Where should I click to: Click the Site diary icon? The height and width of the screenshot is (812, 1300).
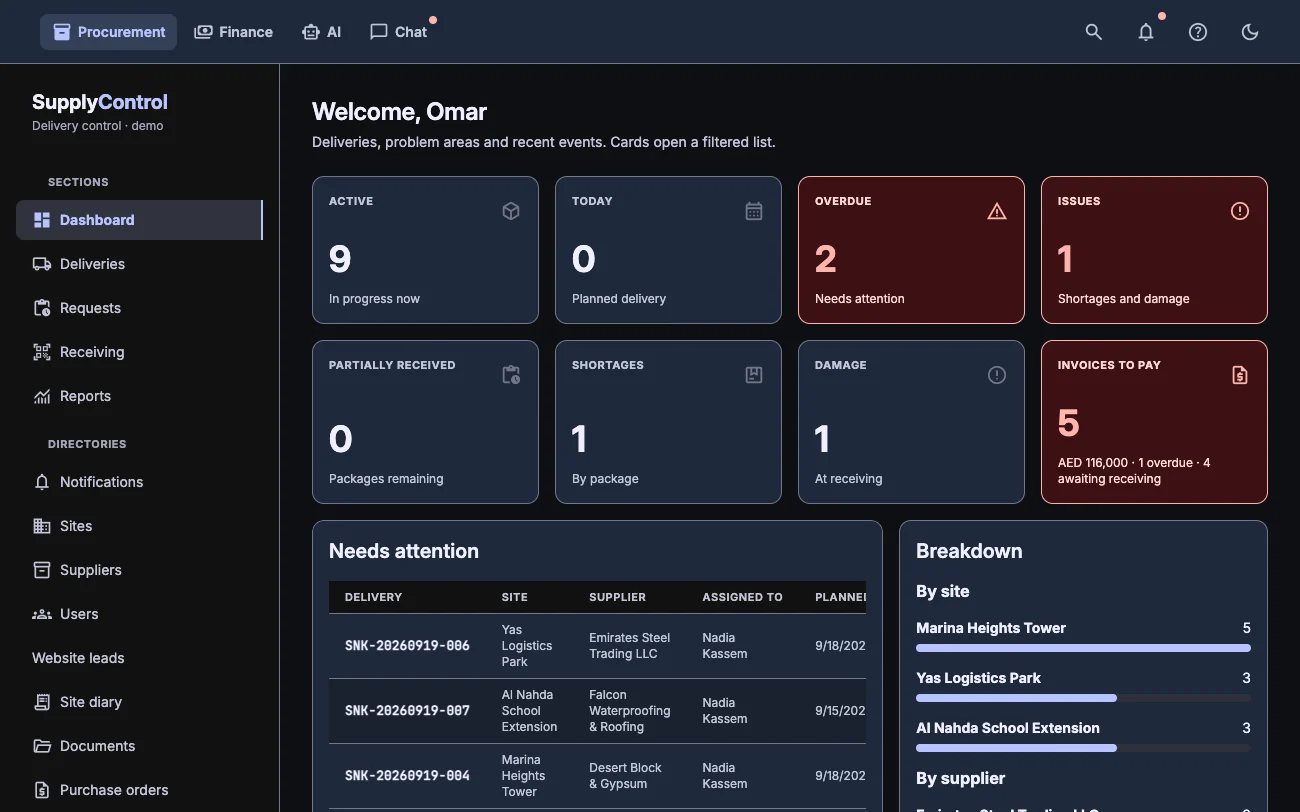click(x=42, y=702)
